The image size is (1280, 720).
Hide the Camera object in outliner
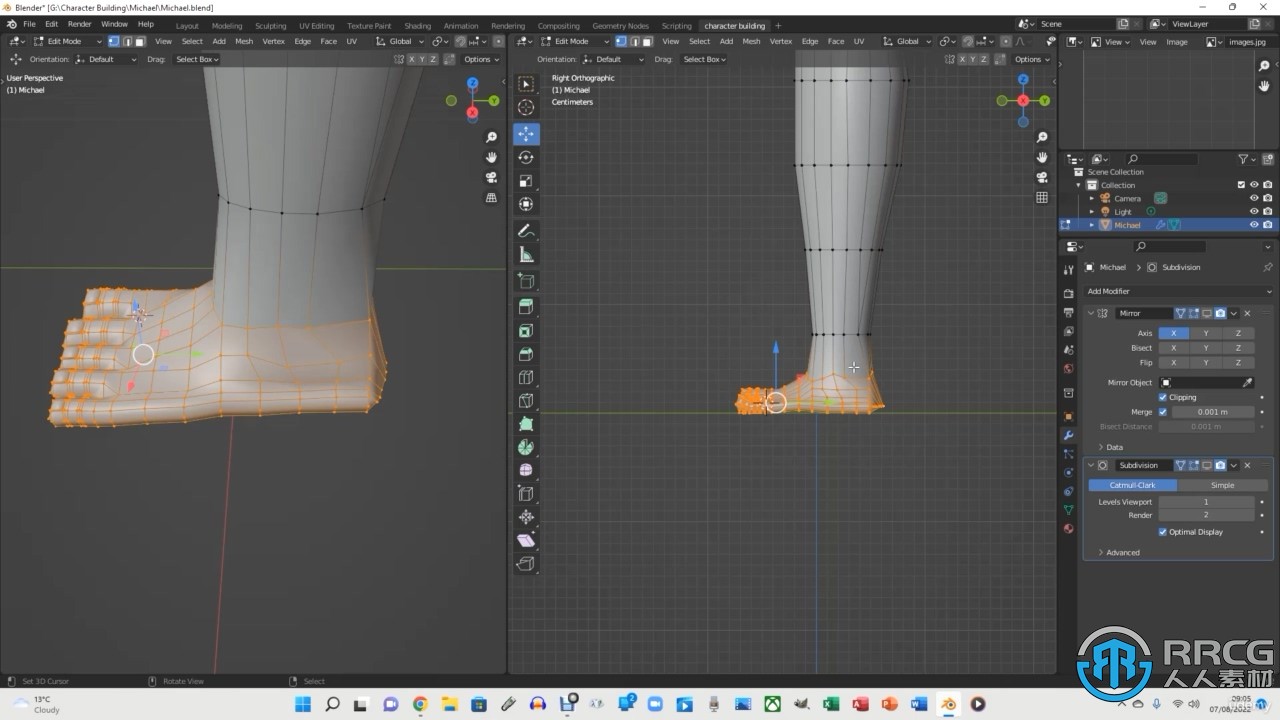[1254, 198]
